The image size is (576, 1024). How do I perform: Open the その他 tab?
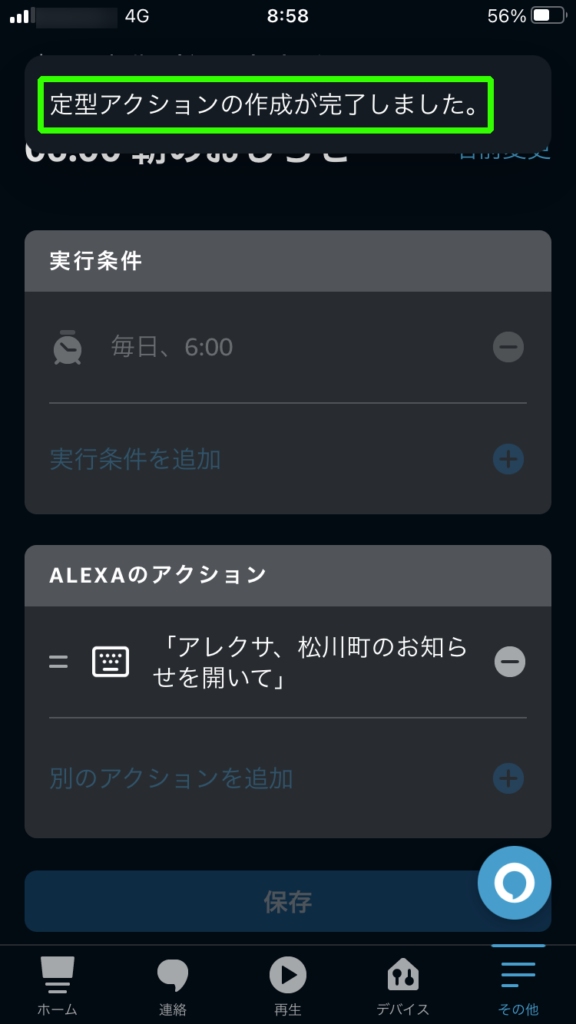(x=519, y=986)
